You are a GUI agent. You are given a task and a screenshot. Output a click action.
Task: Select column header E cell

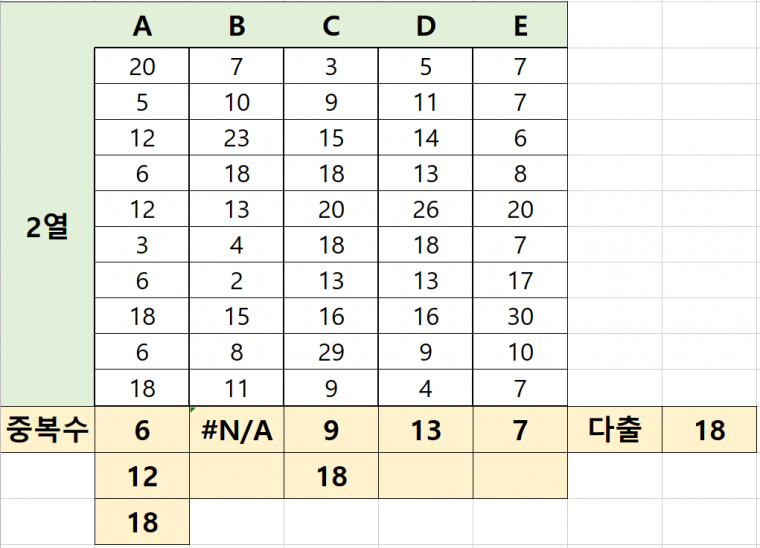pyautogui.click(x=520, y=25)
